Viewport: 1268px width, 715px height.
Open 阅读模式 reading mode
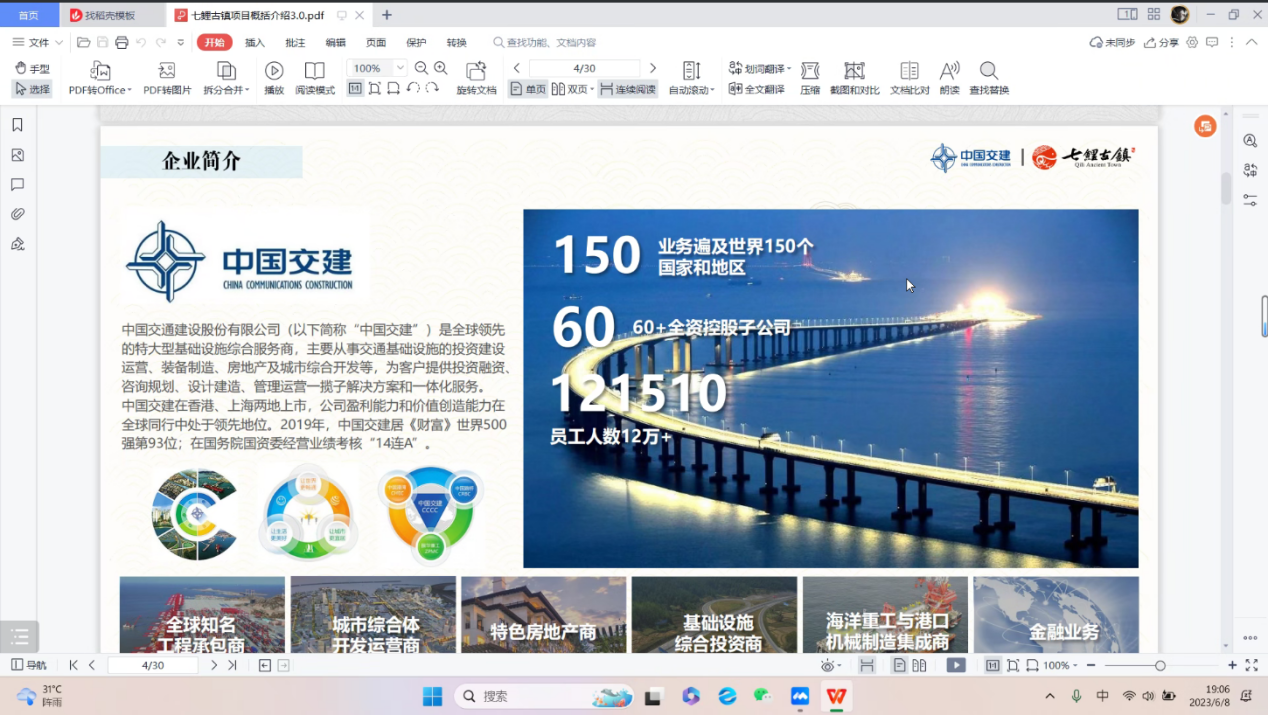pos(315,71)
